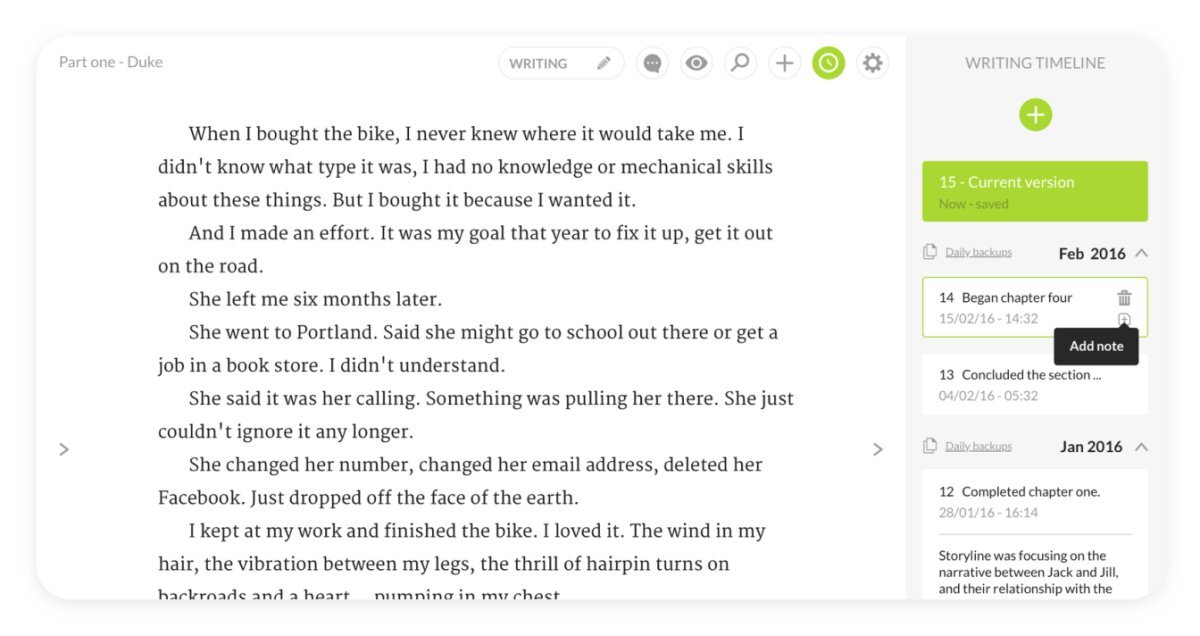This screenshot has height=636, width=1200.
Task: Open the settings gear icon
Action: click(x=873, y=63)
